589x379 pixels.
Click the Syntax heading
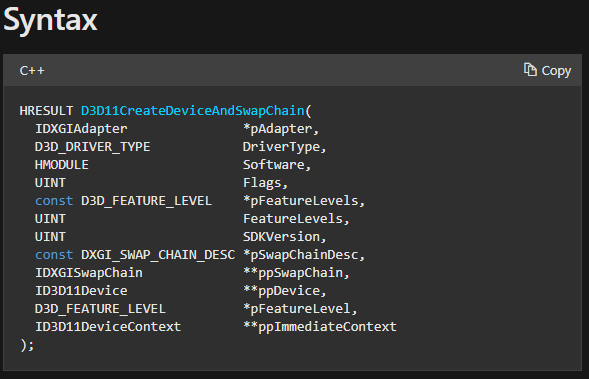pos(50,20)
